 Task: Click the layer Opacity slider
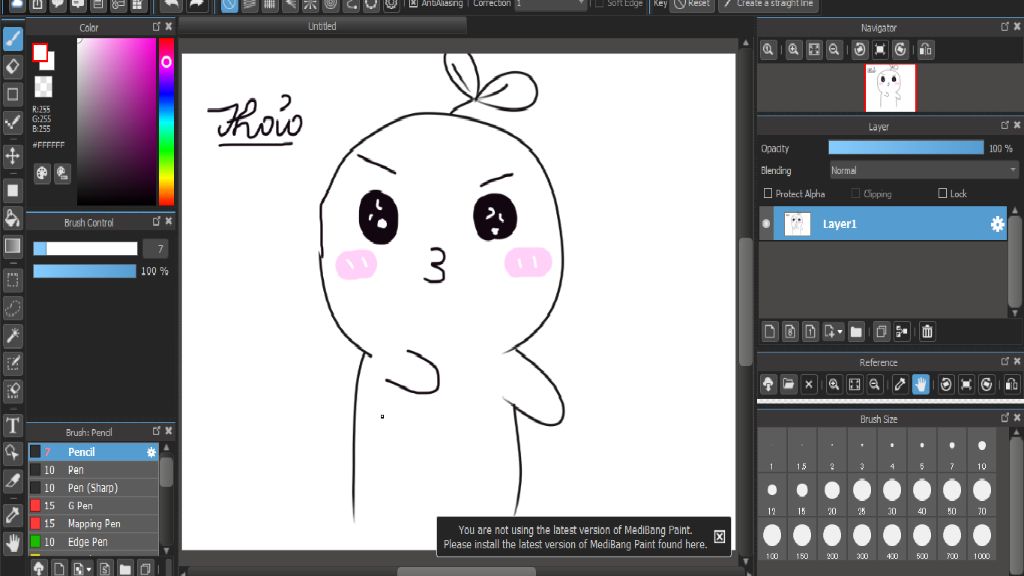(906, 148)
